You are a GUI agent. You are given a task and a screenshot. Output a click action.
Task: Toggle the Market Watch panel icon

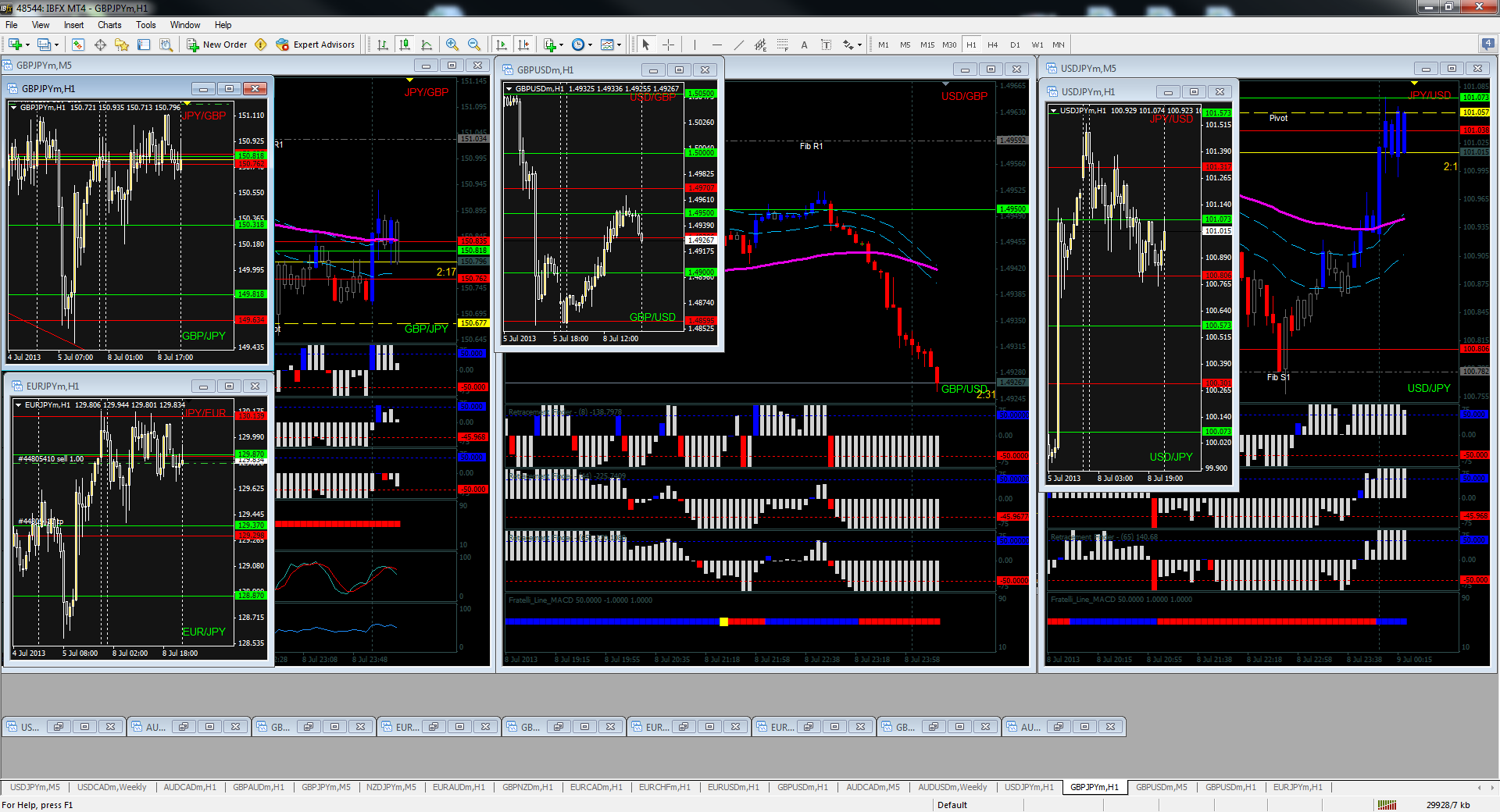pos(78,45)
